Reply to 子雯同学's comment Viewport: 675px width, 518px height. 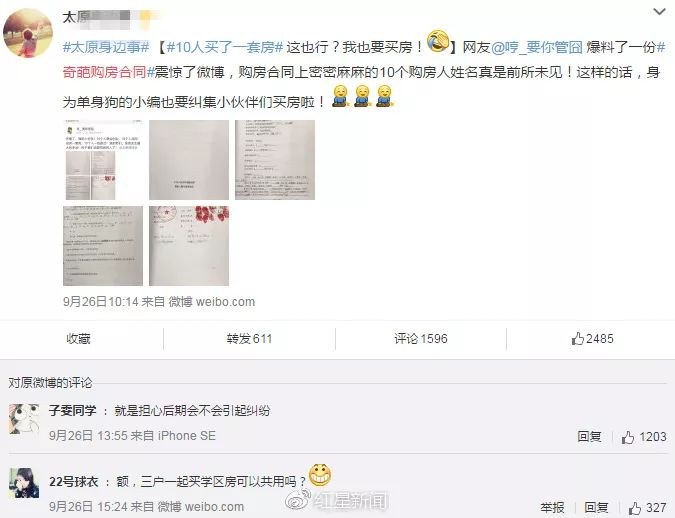pyautogui.click(x=589, y=437)
